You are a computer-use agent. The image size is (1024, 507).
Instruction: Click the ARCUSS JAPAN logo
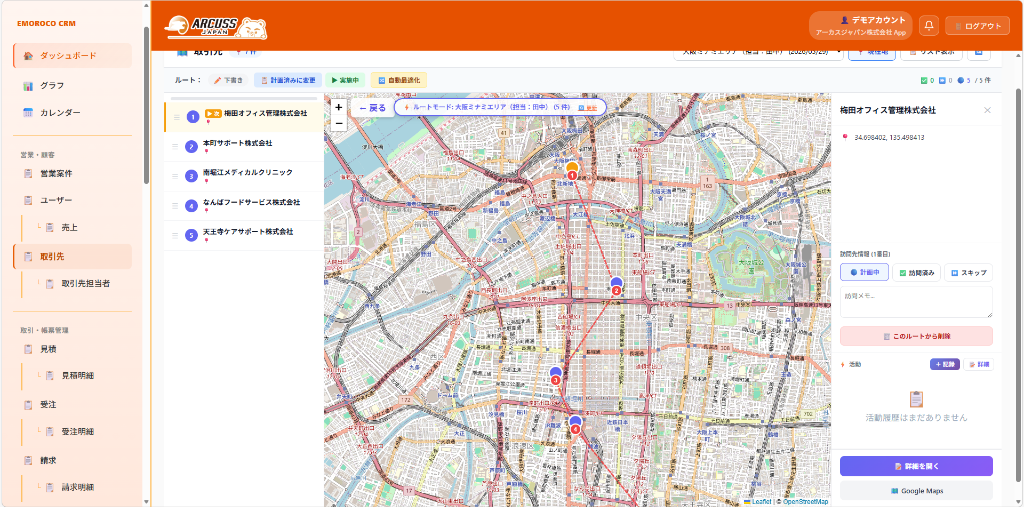pyautogui.click(x=216, y=27)
